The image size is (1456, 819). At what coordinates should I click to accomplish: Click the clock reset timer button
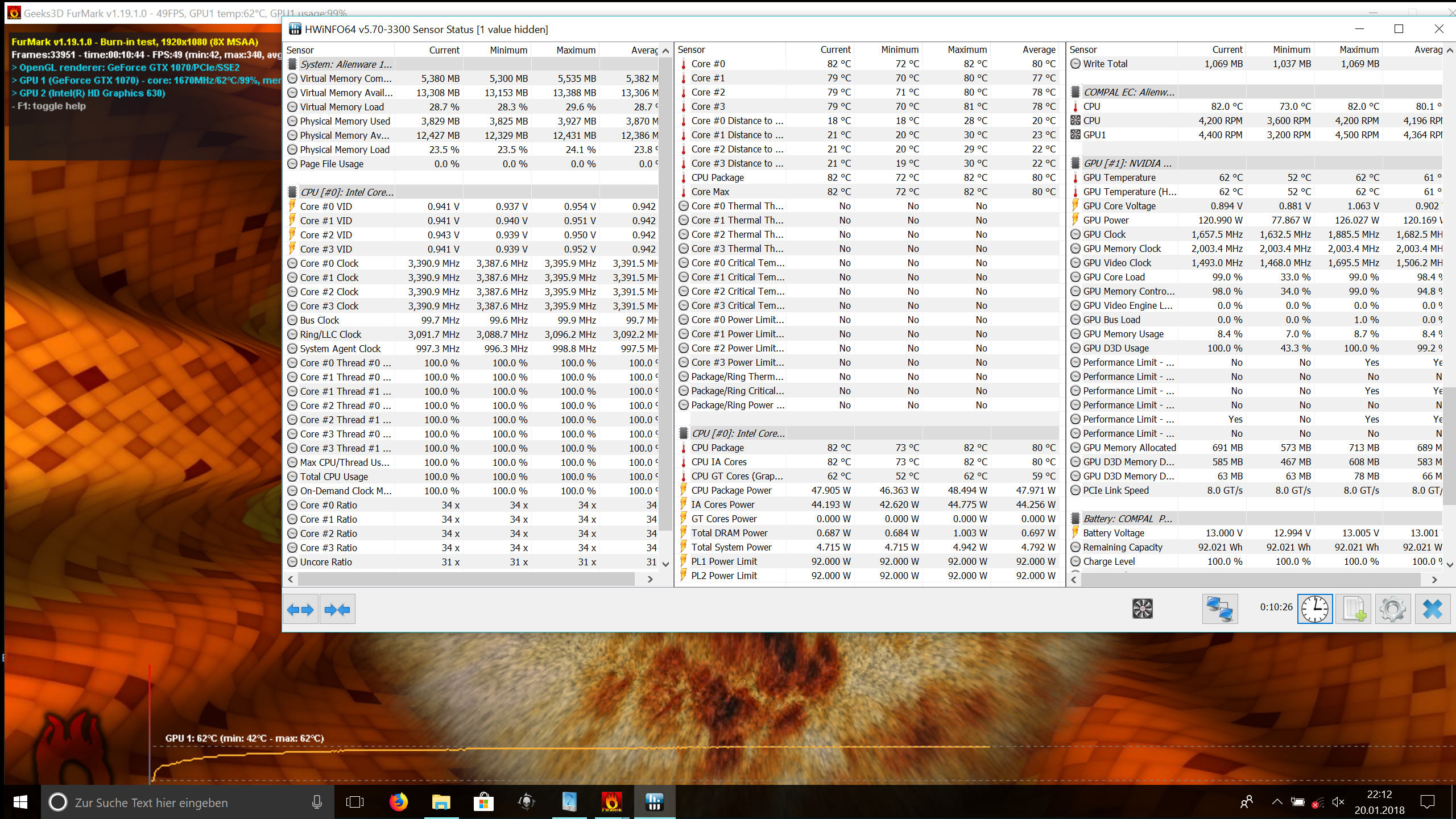[x=1315, y=609]
